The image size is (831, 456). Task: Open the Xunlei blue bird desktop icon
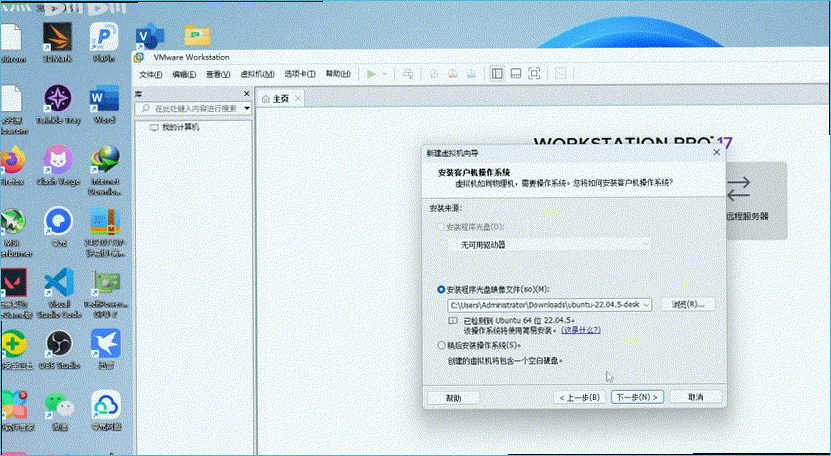point(105,350)
